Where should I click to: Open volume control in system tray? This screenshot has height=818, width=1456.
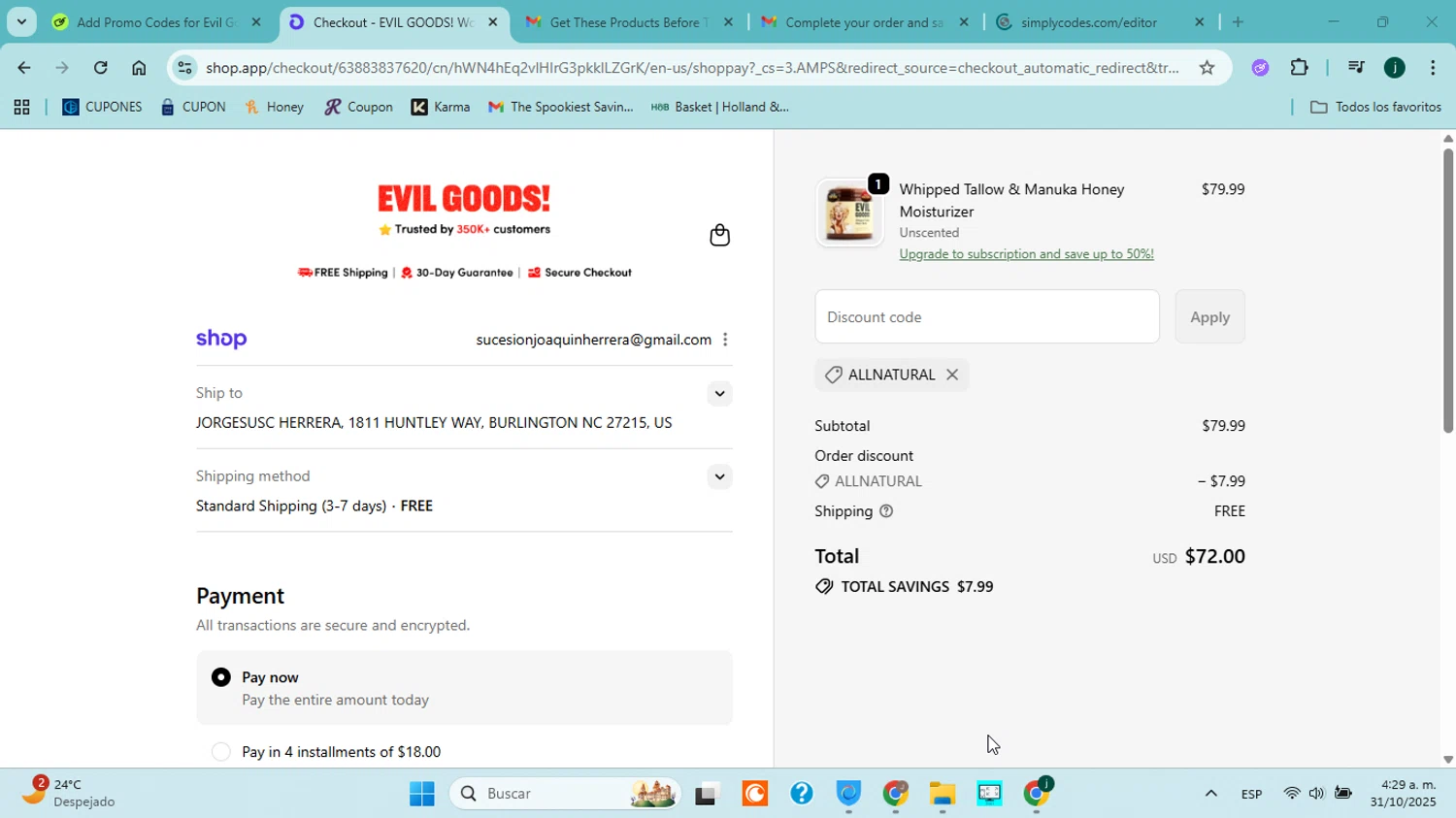coord(1316,794)
